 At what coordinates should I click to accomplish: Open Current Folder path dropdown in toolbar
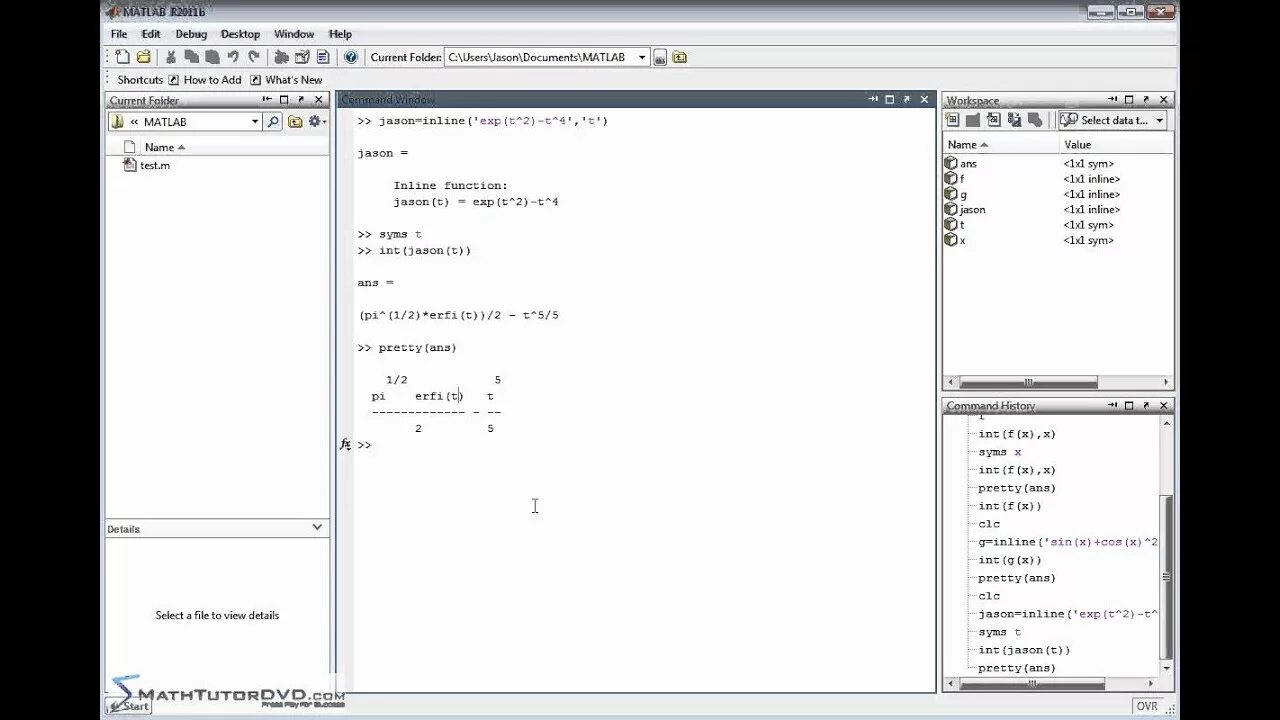[x=642, y=58]
